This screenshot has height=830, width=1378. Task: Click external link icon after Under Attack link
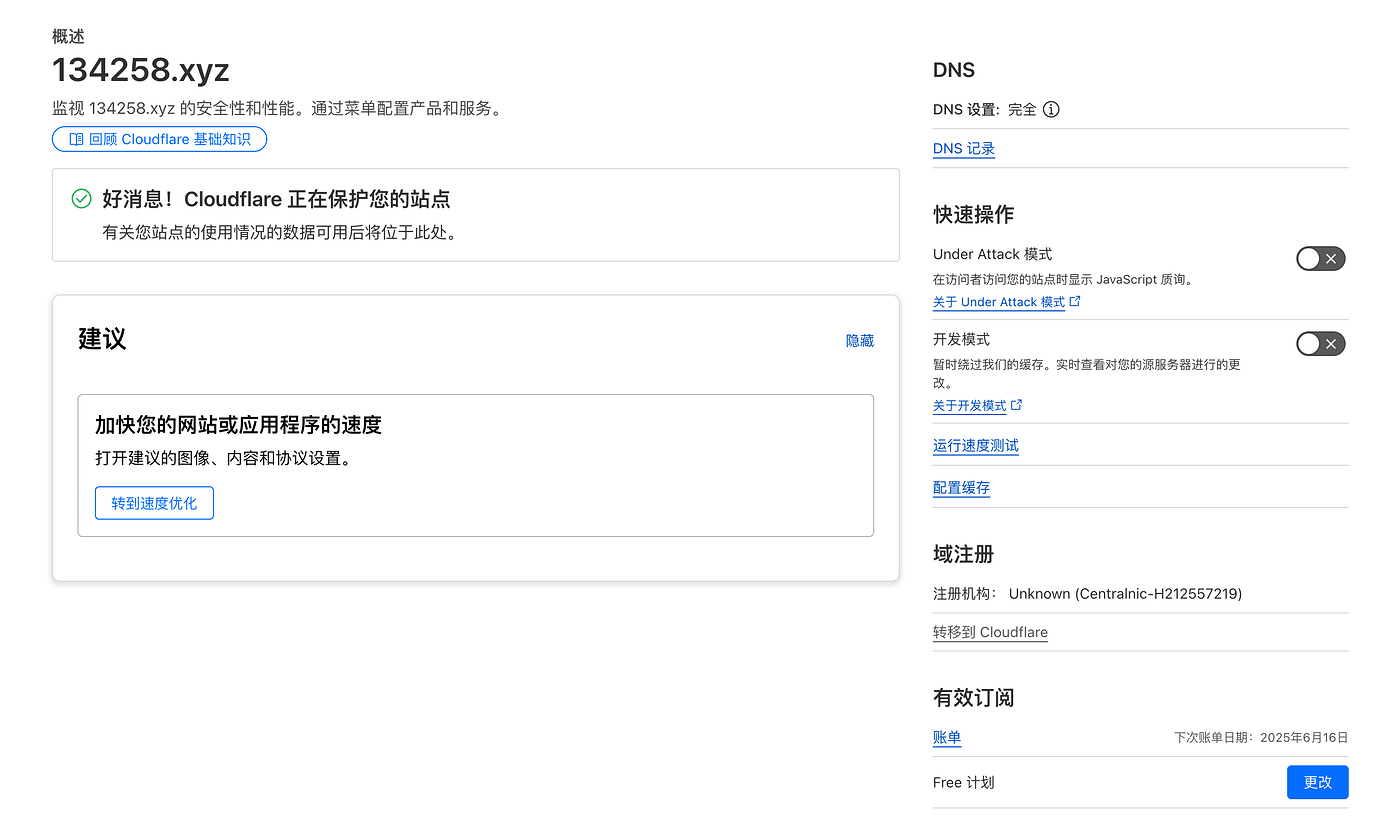[x=1075, y=301]
